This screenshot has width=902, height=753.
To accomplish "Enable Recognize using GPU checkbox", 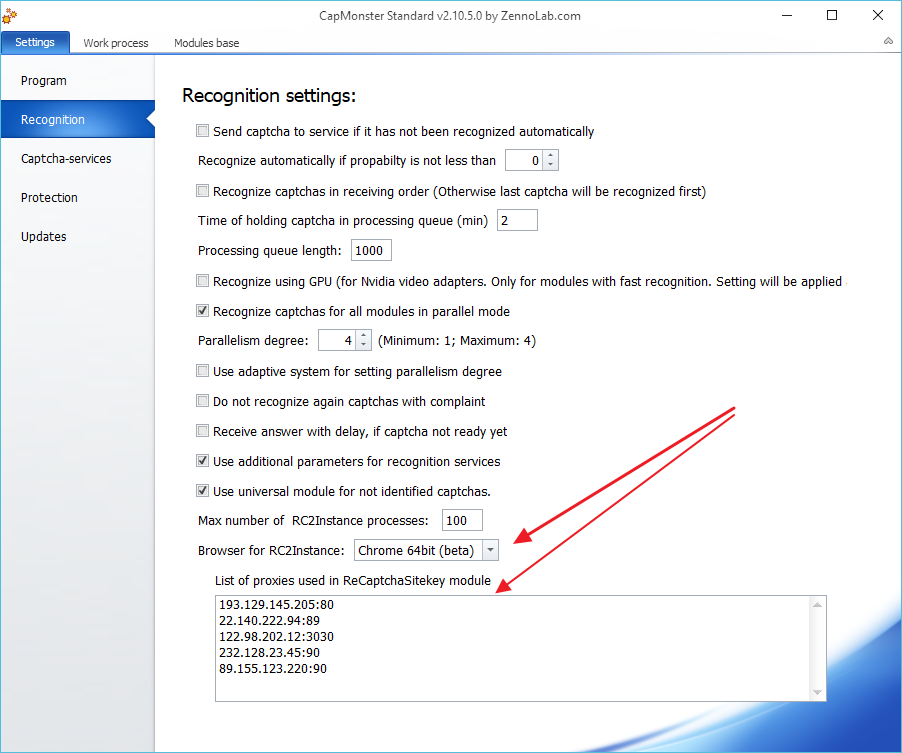I will pos(202,281).
